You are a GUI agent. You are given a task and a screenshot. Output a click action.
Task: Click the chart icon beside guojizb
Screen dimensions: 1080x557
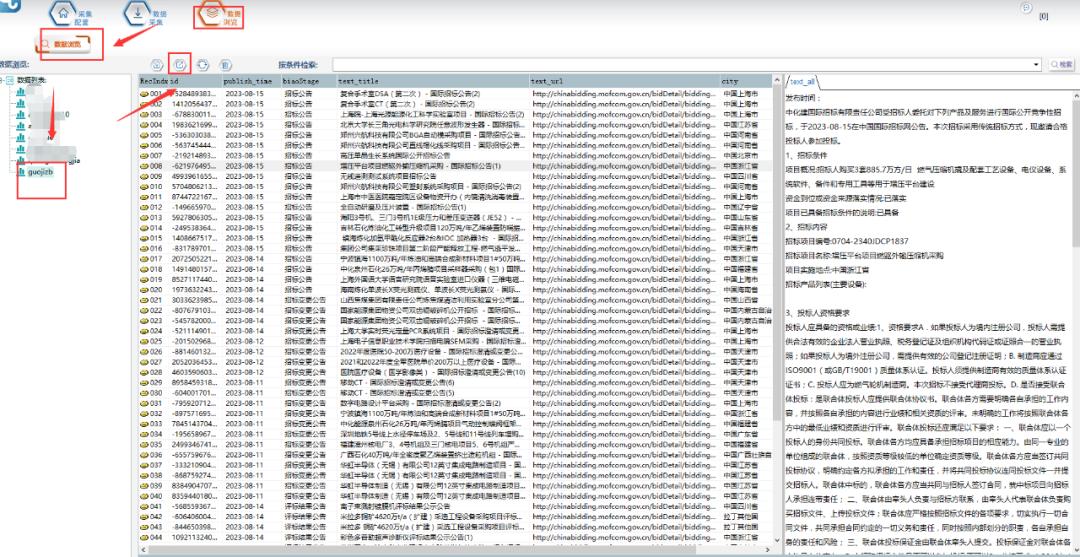pos(22,171)
